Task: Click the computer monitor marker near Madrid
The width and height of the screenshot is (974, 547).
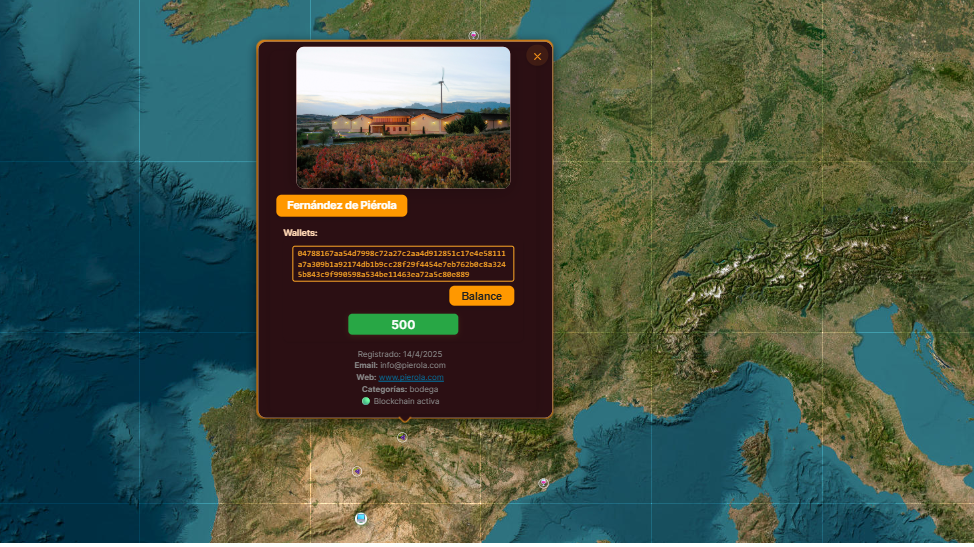Action: [361, 518]
